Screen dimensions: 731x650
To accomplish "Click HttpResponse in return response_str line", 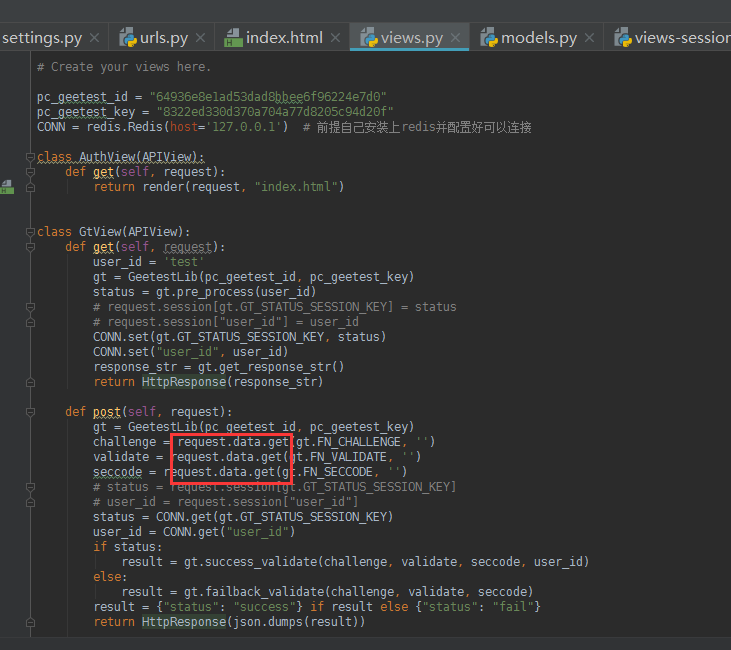I will 184,382.
